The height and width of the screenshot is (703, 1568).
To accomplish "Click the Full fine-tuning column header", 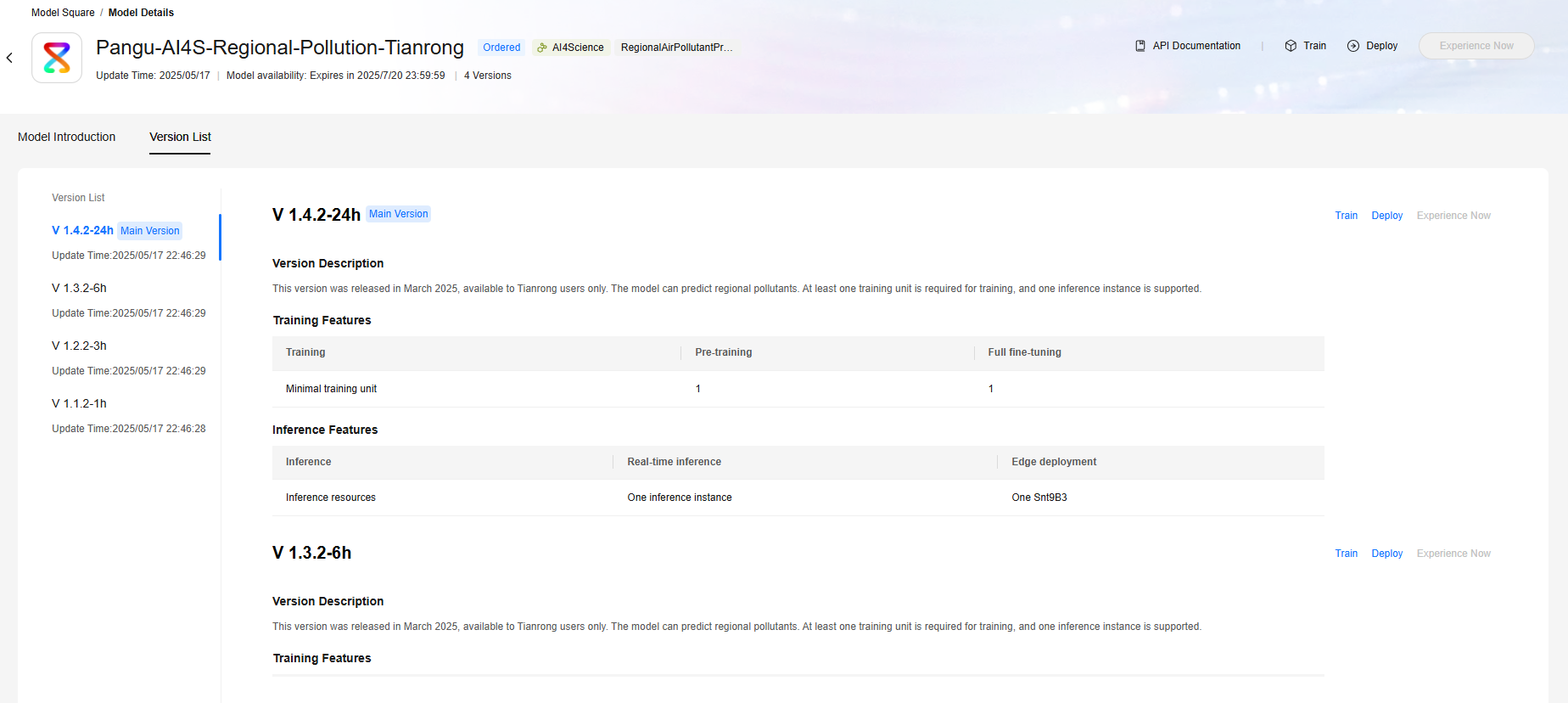I will pos(1024,352).
